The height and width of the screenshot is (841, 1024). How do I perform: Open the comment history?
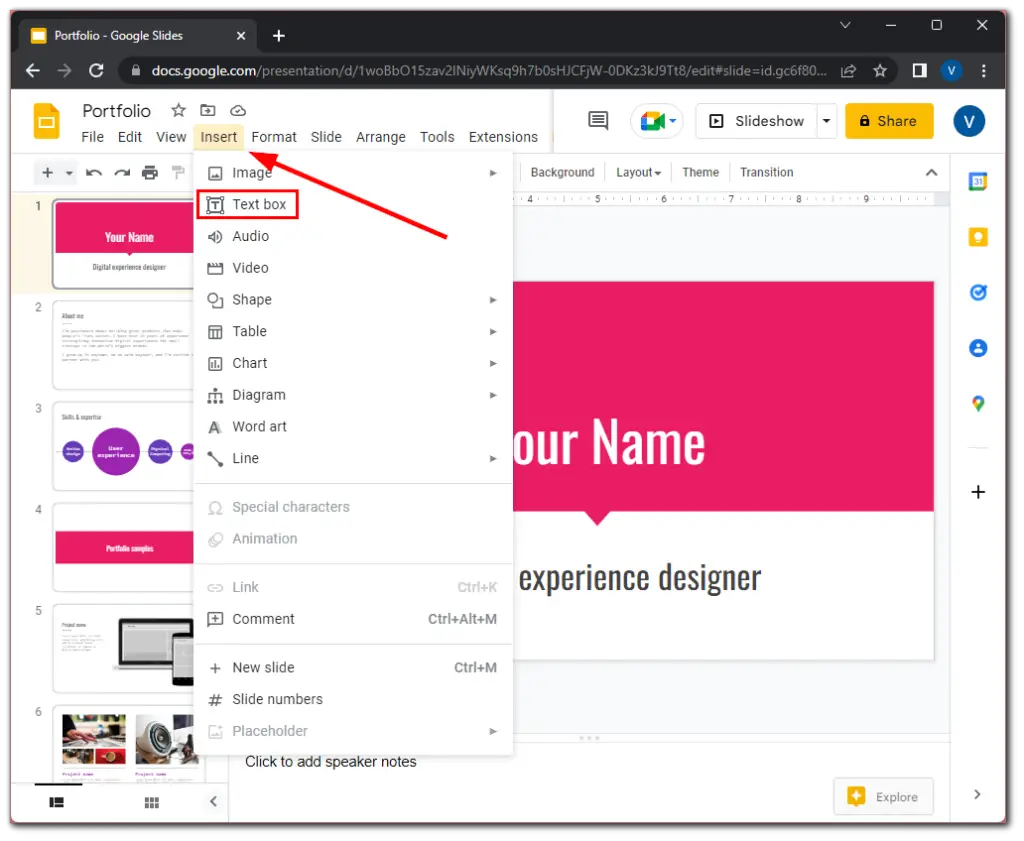[596, 120]
